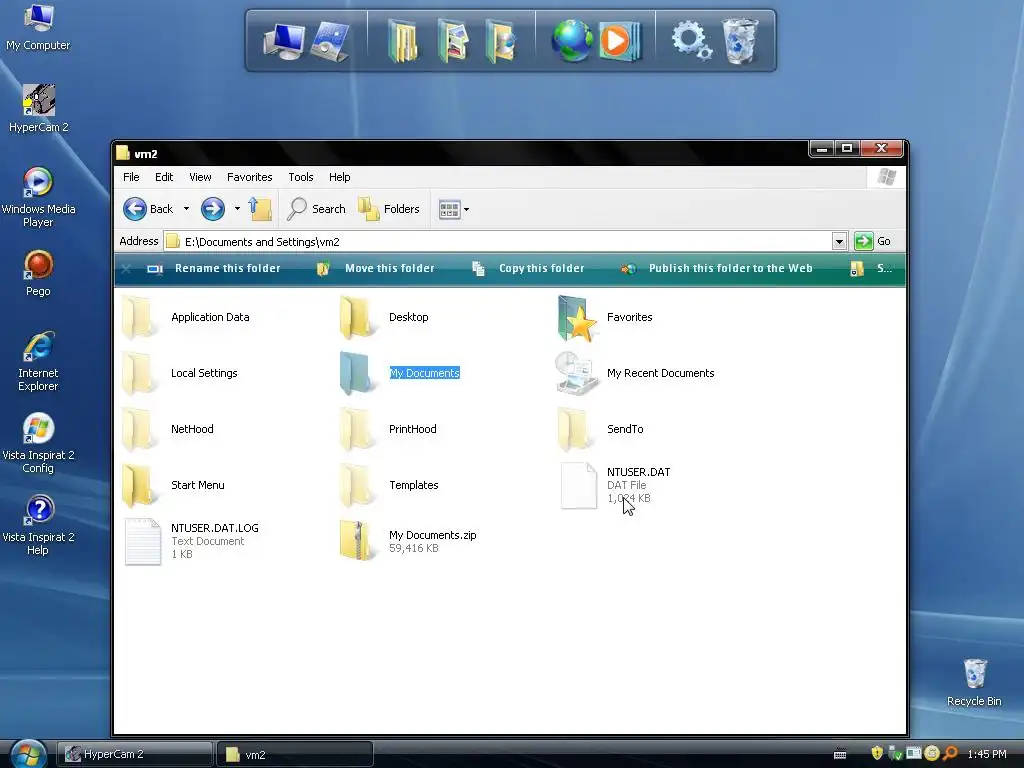This screenshot has width=1024, height=768.
Task: Select the SendTo folder
Action: [601, 430]
